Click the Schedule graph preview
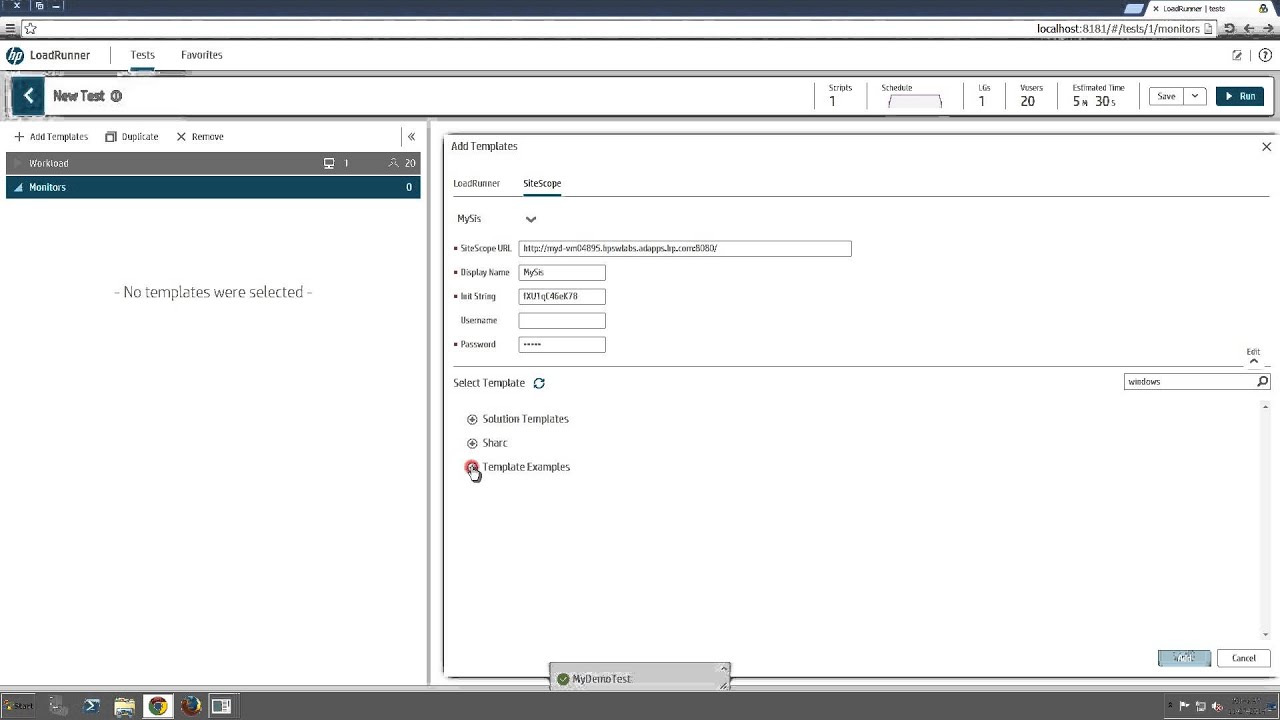Screen dimensions: 1280x720 (914, 101)
